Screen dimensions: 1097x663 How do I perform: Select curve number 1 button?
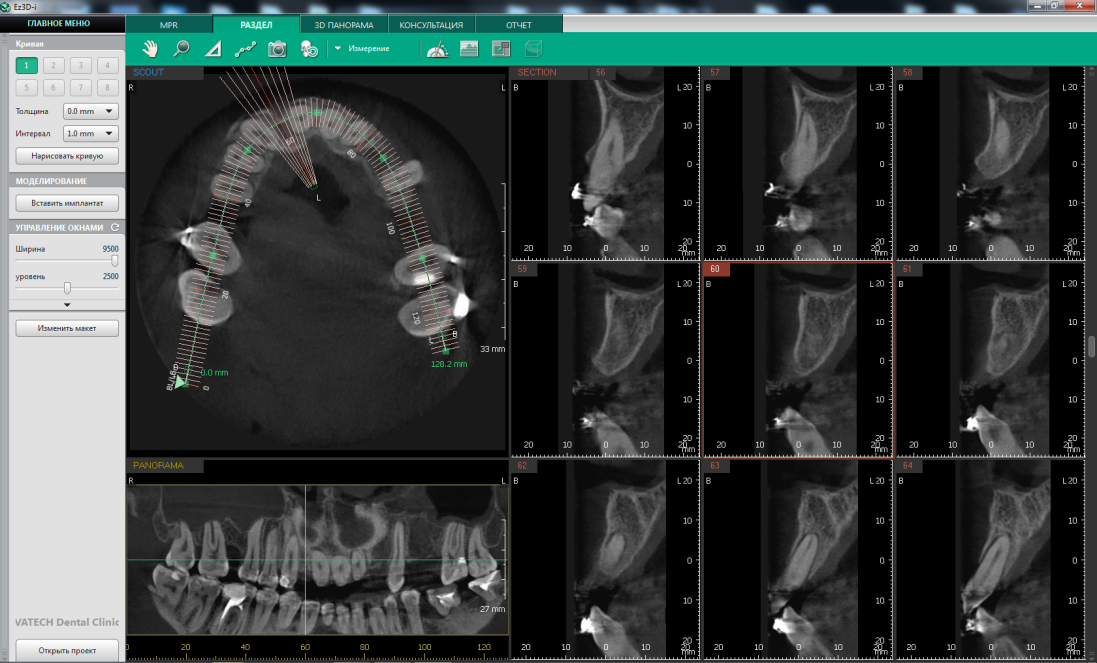pyautogui.click(x=27, y=65)
